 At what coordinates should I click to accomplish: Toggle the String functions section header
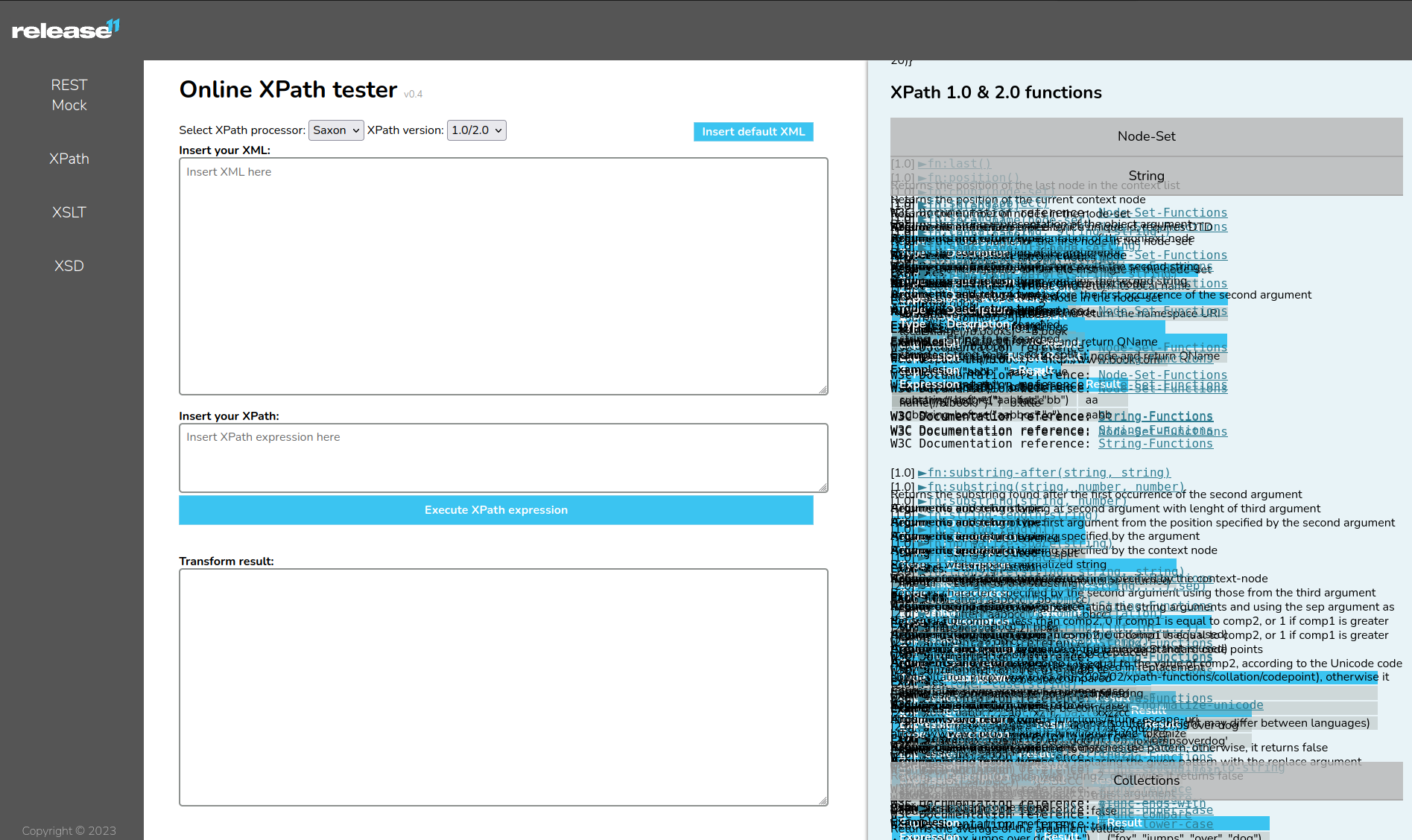pyautogui.click(x=1146, y=176)
